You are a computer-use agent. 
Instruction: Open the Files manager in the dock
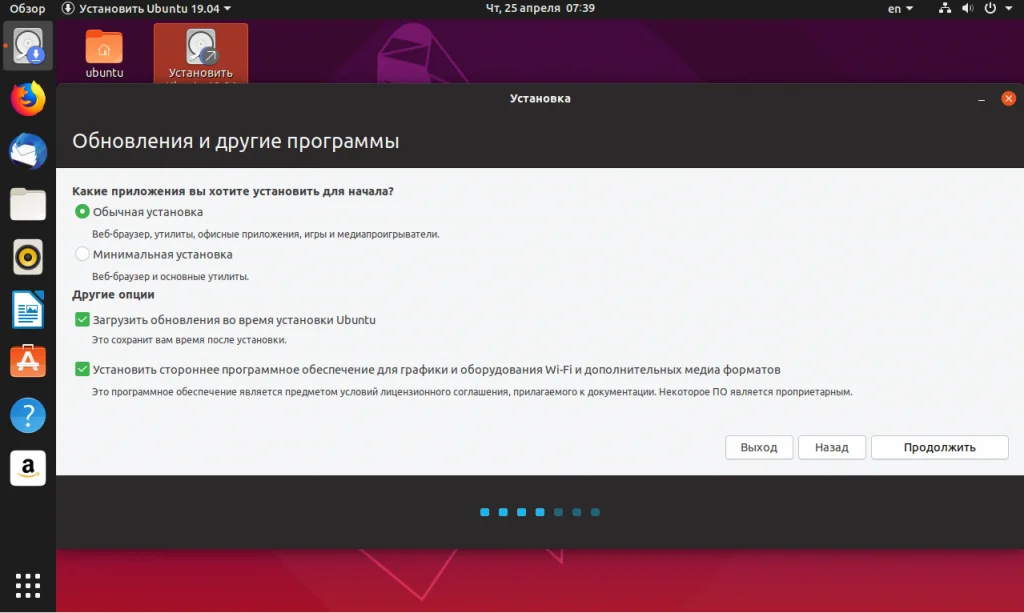[27, 204]
